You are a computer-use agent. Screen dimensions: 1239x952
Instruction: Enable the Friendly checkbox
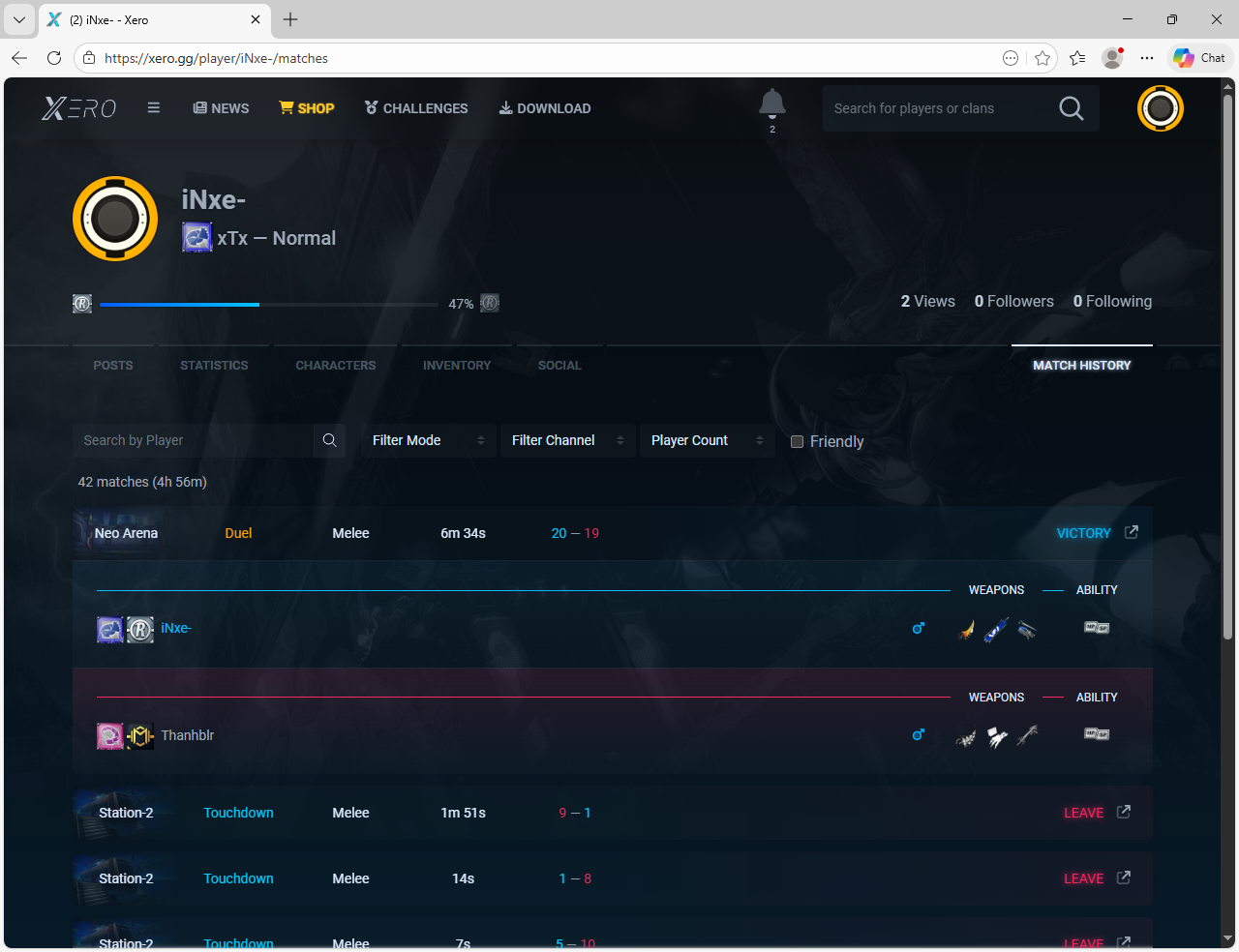point(797,442)
